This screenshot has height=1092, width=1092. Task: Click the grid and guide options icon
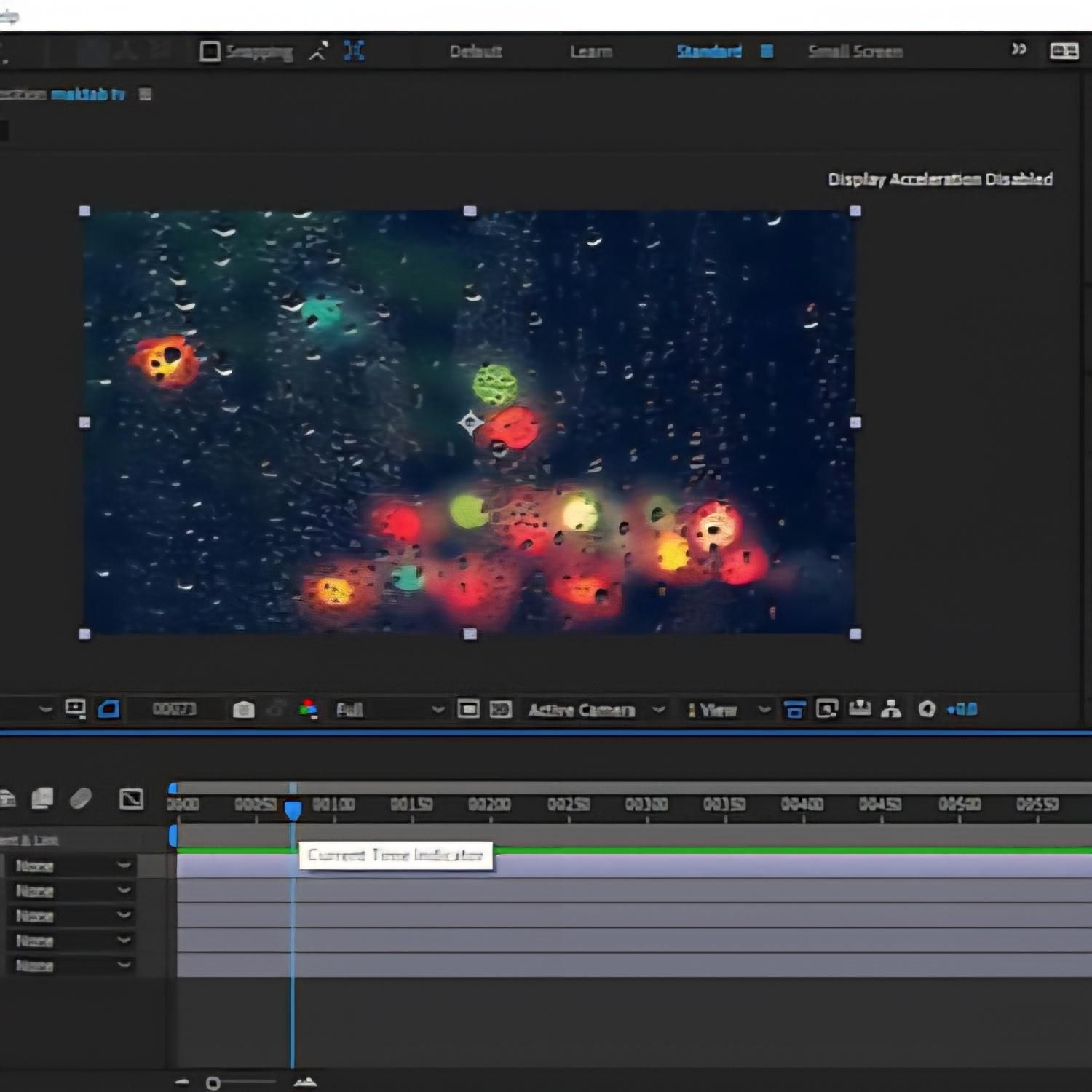(x=75, y=708)
